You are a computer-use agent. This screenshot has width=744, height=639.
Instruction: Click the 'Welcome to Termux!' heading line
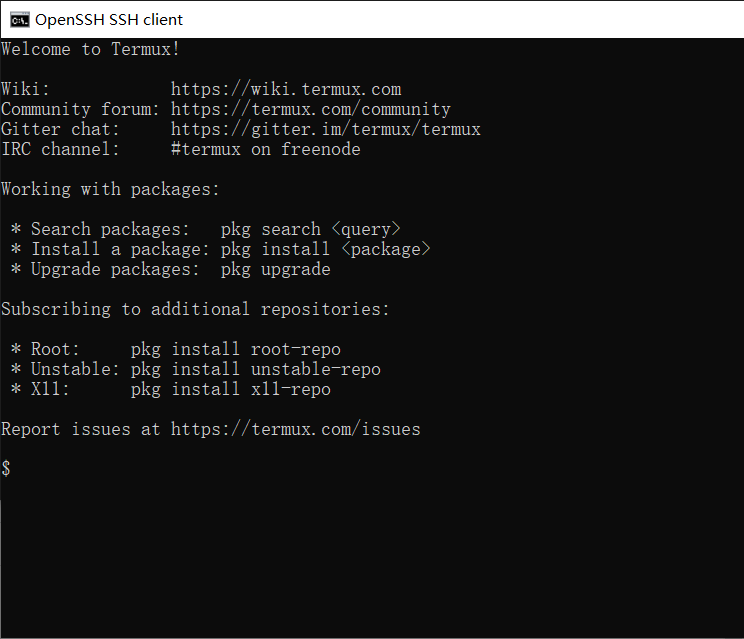90,49
